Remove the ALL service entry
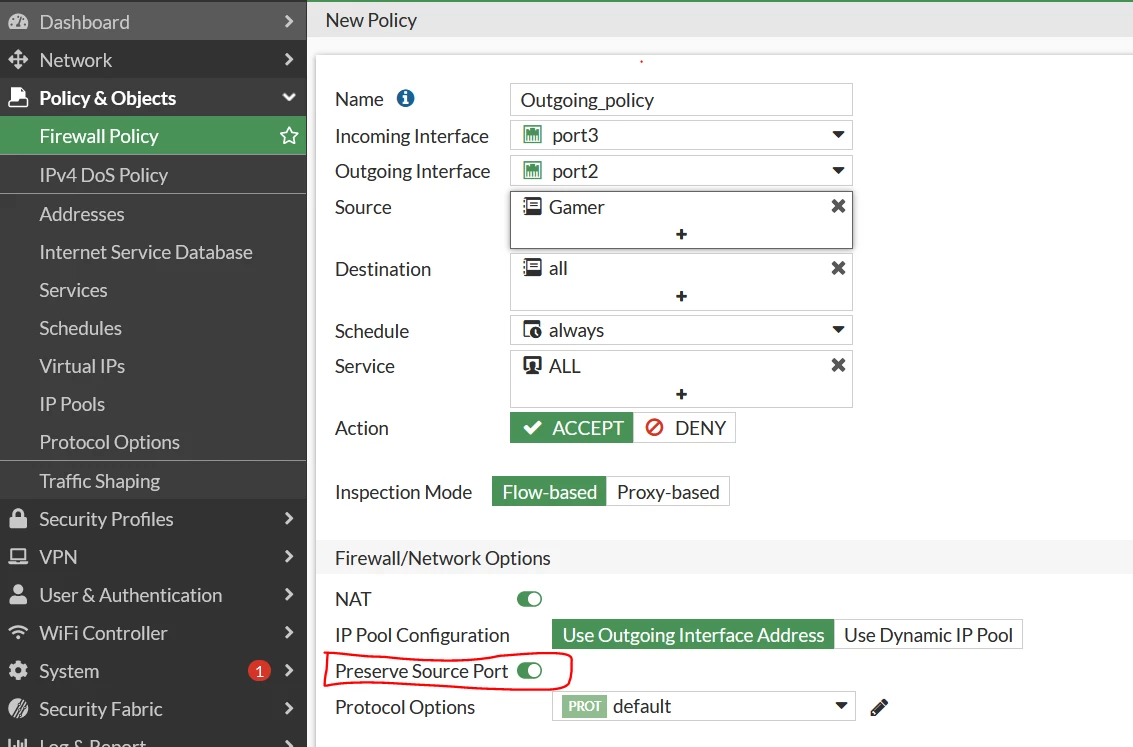The image size is (1133, 747). click(838, 366)
